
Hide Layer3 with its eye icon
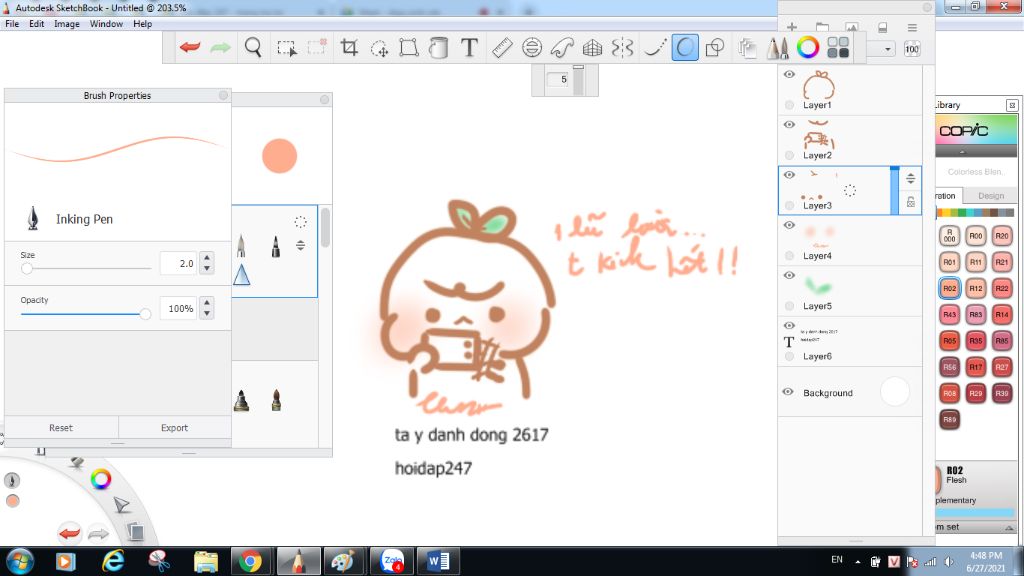pyautogui.click(x=789, y=175)
